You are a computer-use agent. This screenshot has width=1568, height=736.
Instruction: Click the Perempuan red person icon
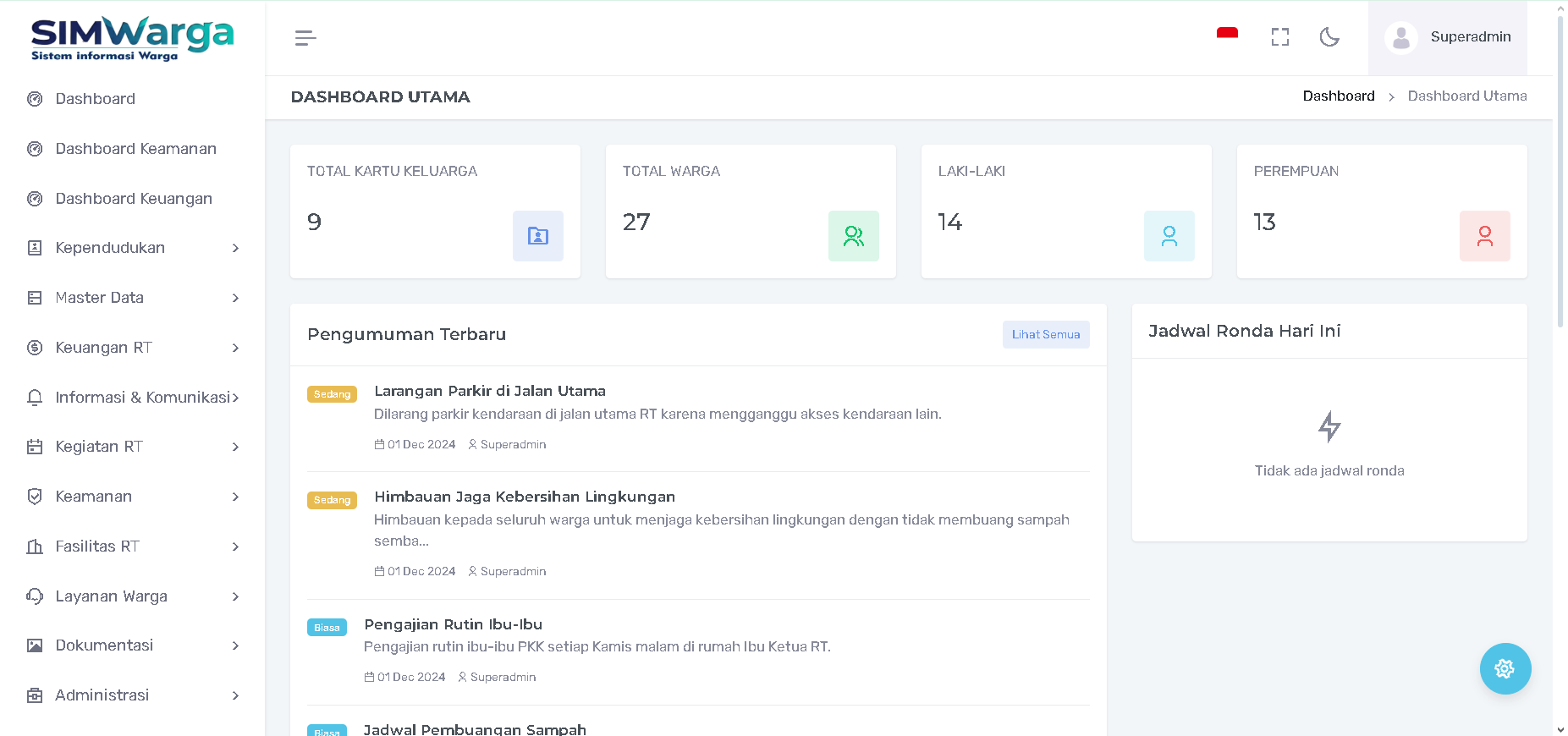pyautogui.click(x=1484, y=236)
